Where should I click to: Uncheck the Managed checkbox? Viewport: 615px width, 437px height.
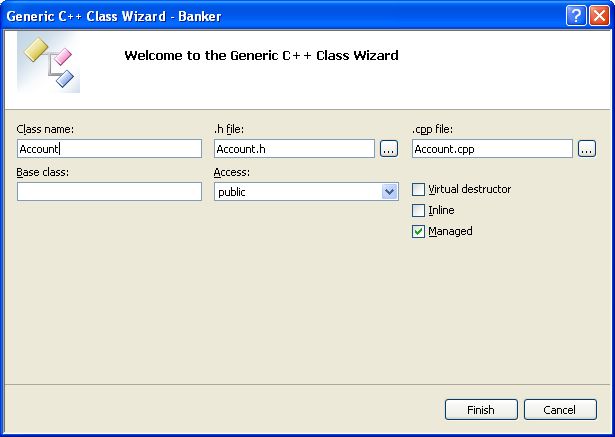coord(418,231)
